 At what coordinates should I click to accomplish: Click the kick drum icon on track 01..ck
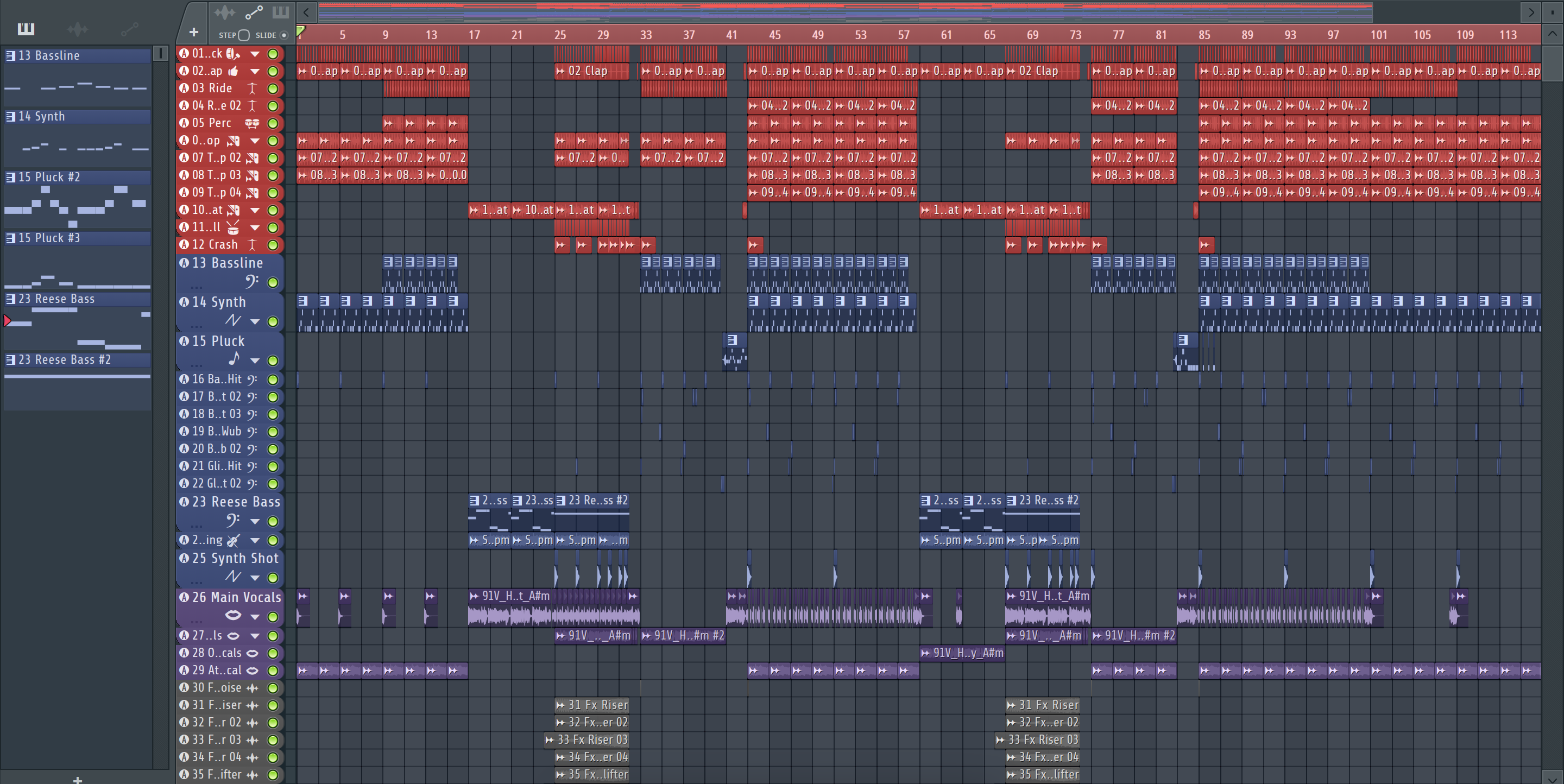click(232, 54)
